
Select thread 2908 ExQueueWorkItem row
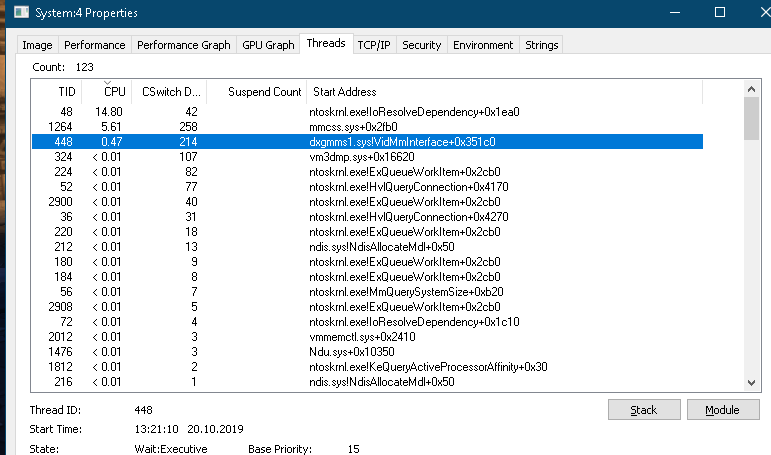point(367,307)
